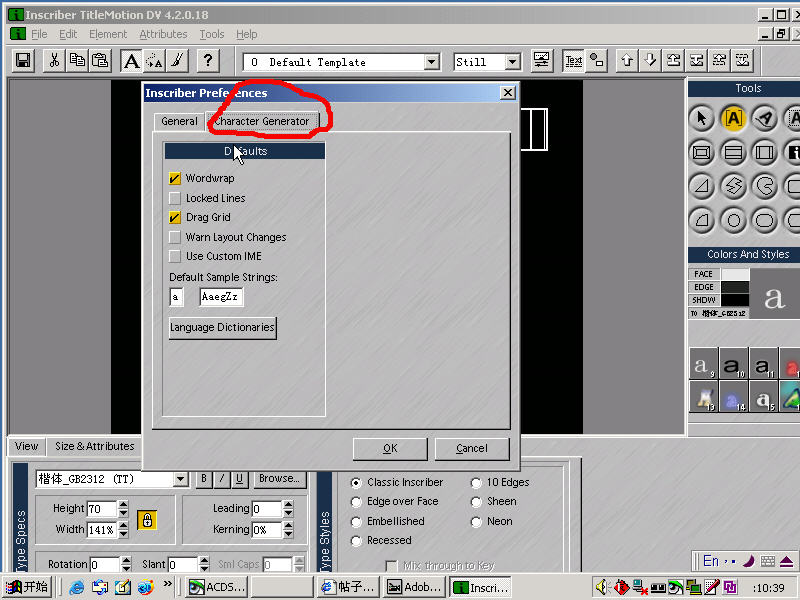Click the plain up arrow toolbar icon

point(627,61)
